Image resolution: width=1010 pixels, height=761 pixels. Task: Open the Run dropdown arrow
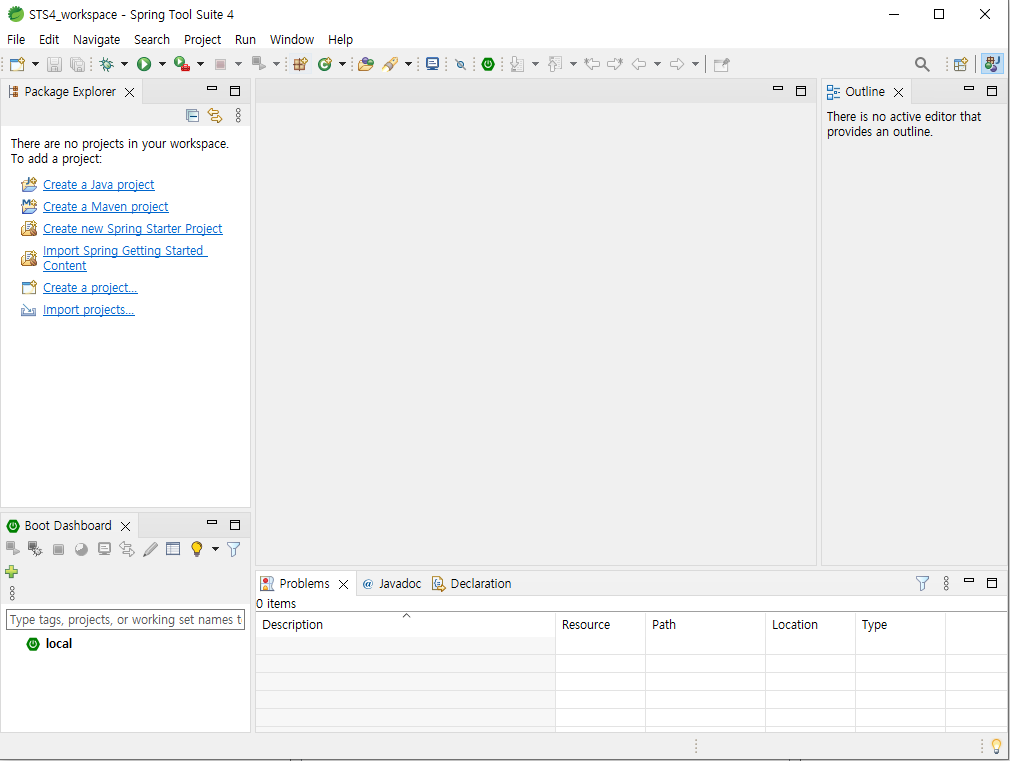point(162,64)
